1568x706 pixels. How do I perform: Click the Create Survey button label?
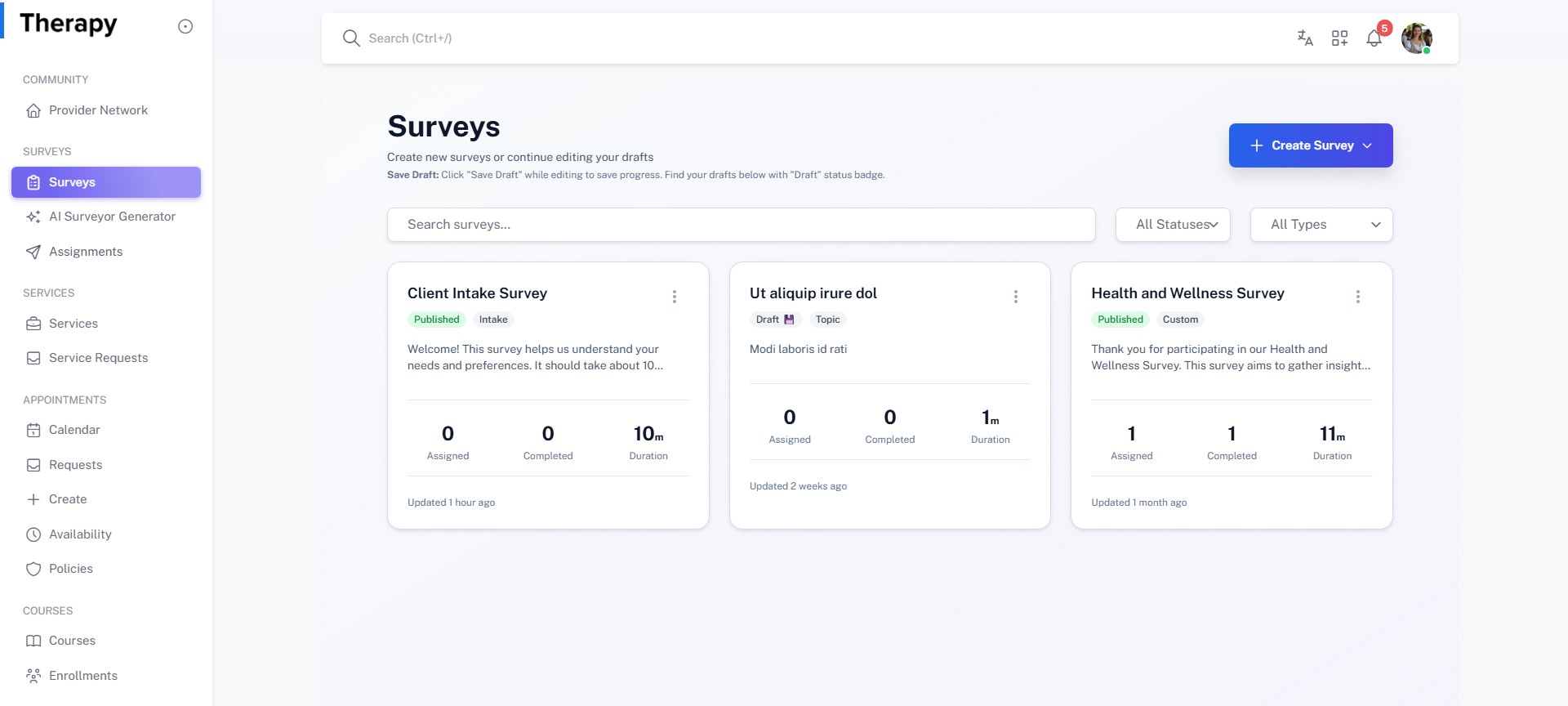[x=1312, y=145]
